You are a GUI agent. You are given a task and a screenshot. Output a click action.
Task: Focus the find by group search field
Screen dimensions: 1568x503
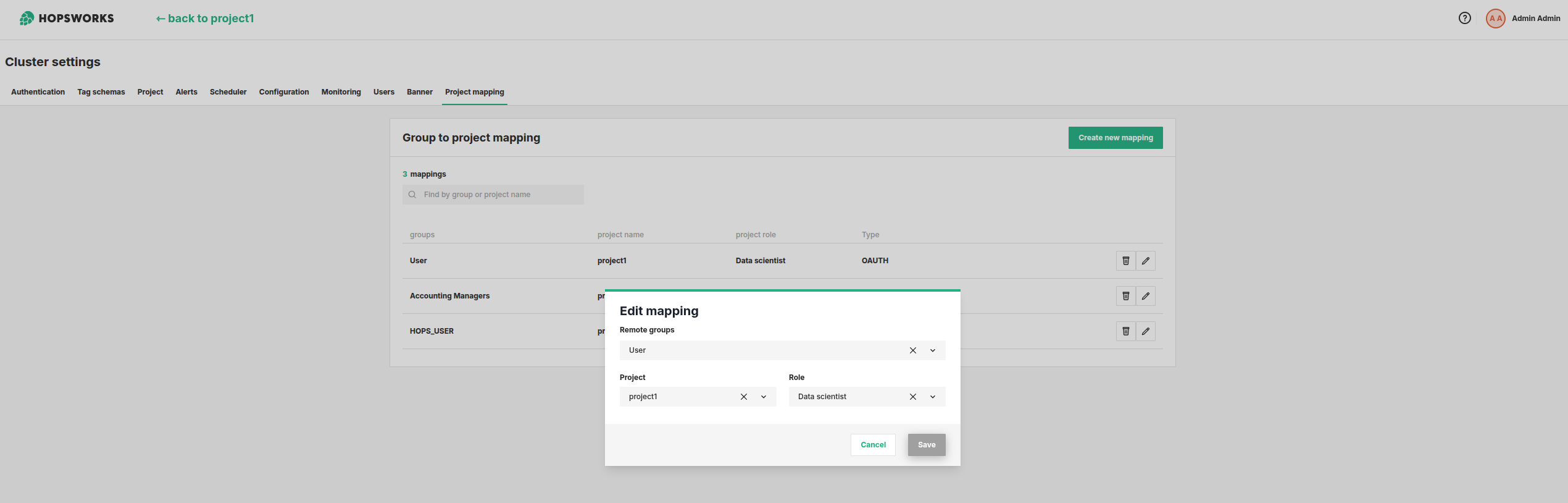coord(500,195)
